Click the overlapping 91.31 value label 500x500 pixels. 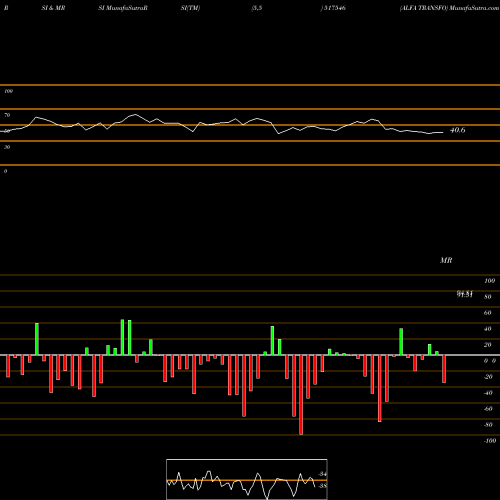465,294
